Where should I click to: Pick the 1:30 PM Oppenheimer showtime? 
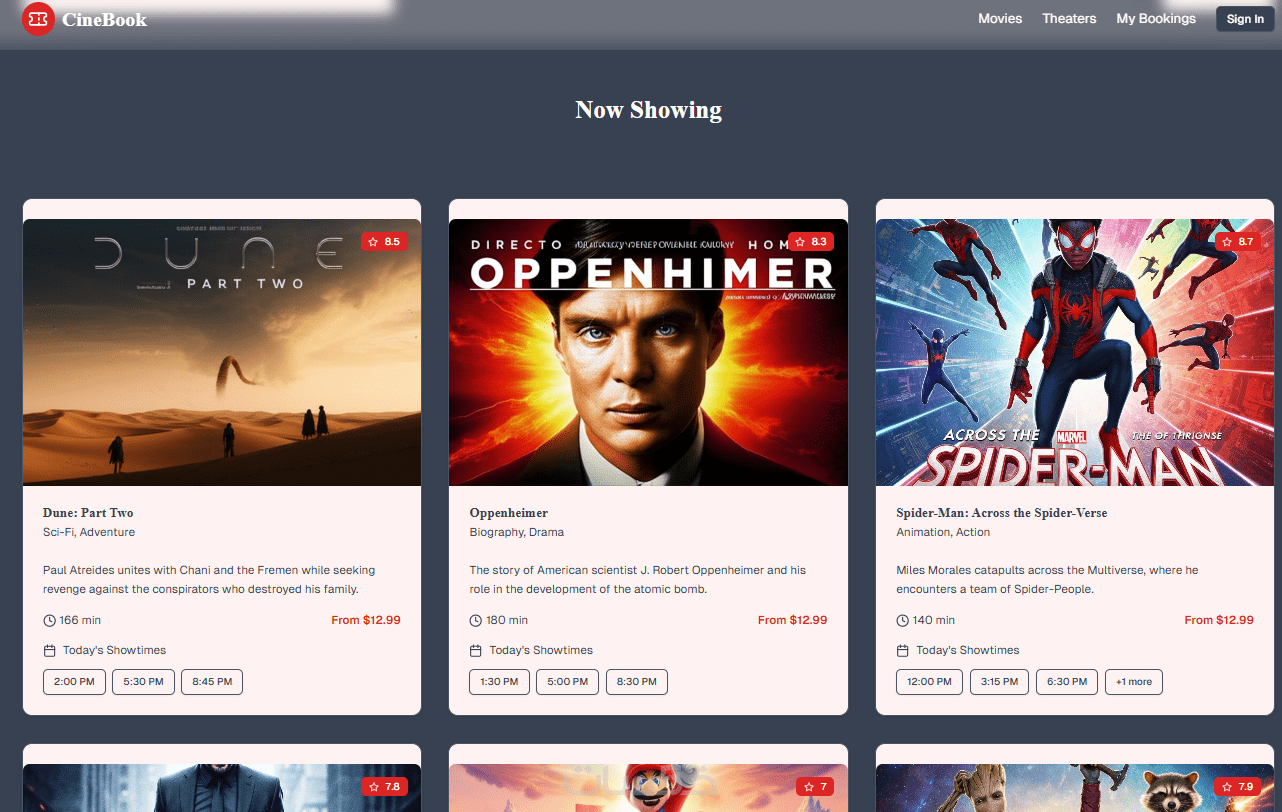pyautogui.click(x=499, y=682)
